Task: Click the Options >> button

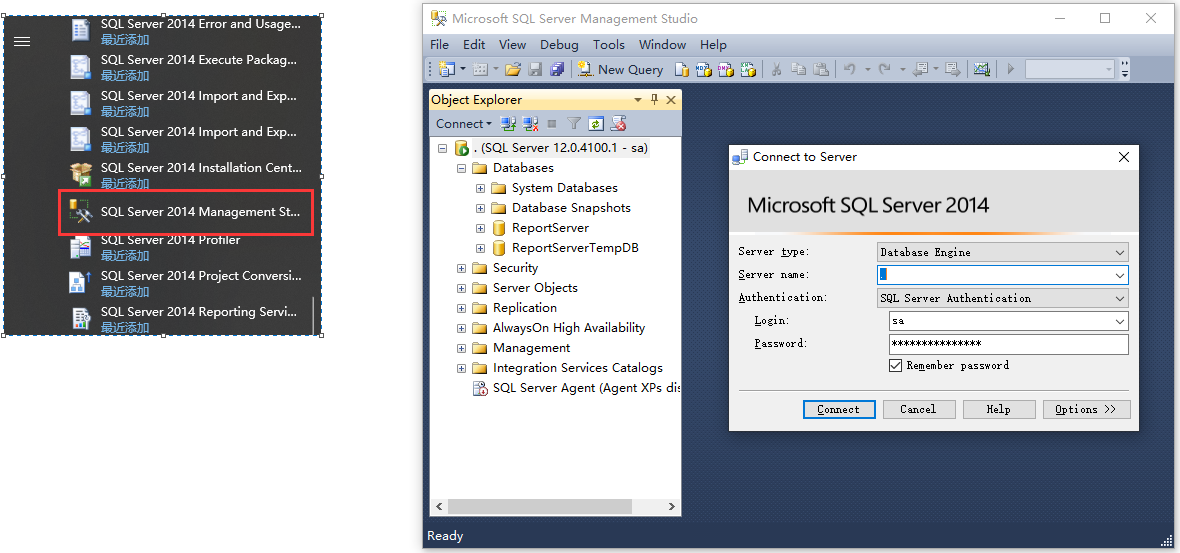Action: point(1086,409)
